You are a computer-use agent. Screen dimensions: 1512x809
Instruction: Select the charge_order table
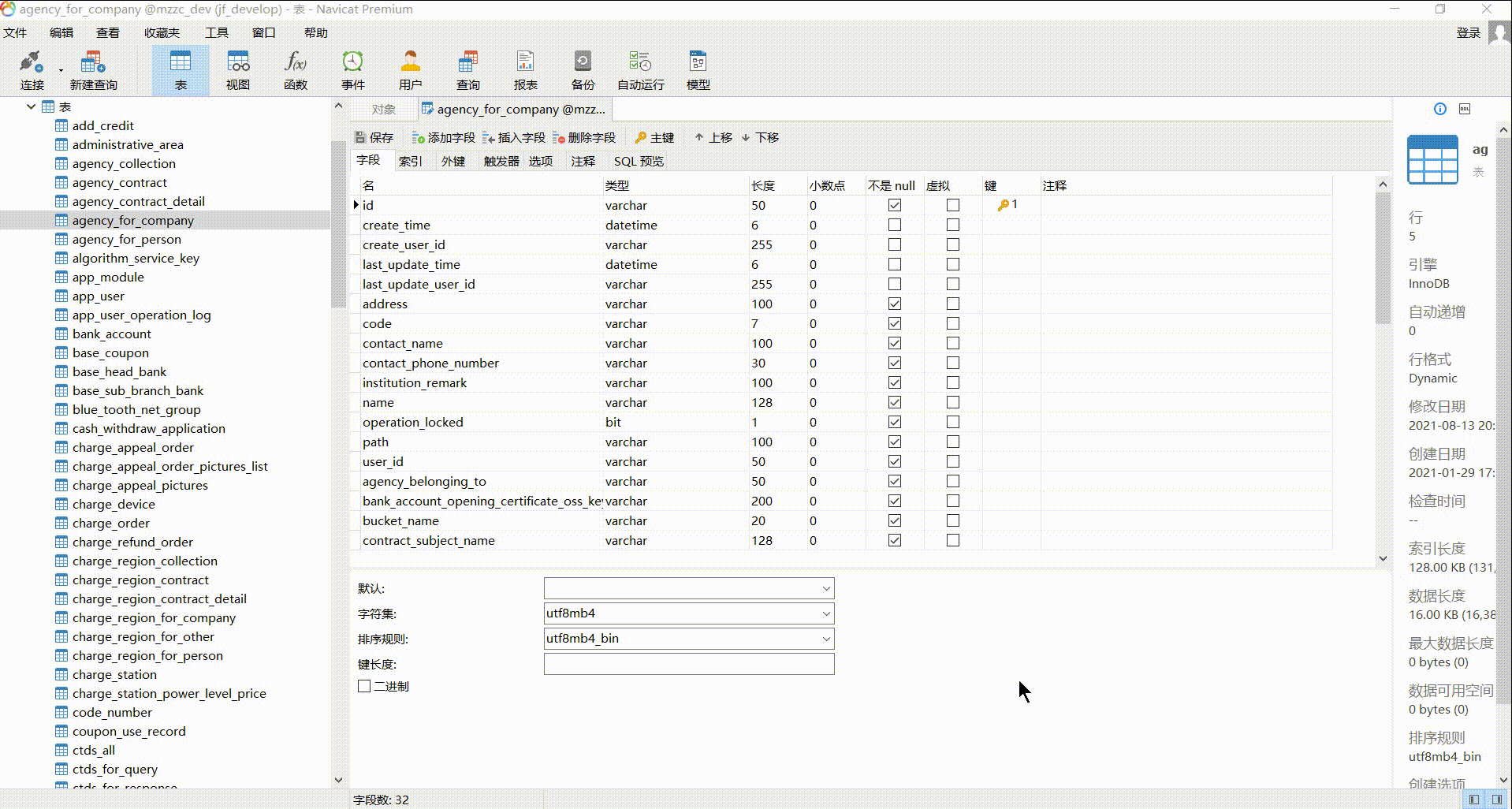click(x=111, y=523)
